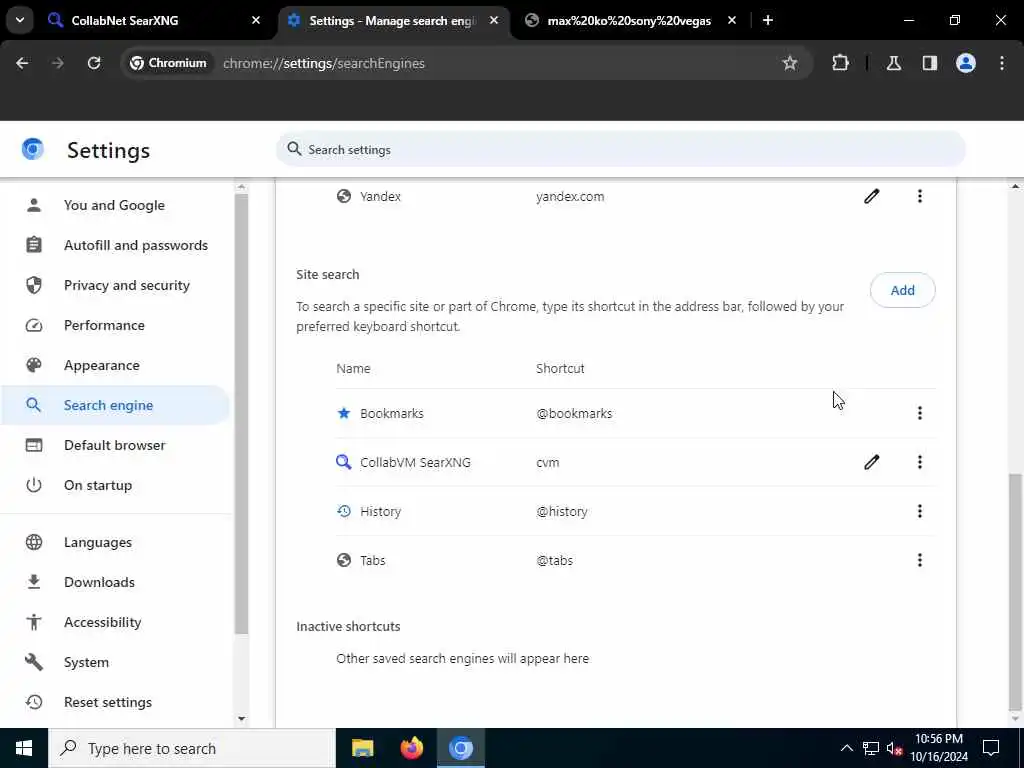Open the Chromium three-dot main menu
Image resolution: width=1024 pixels, height=768 pixels.
(1002, 63)
